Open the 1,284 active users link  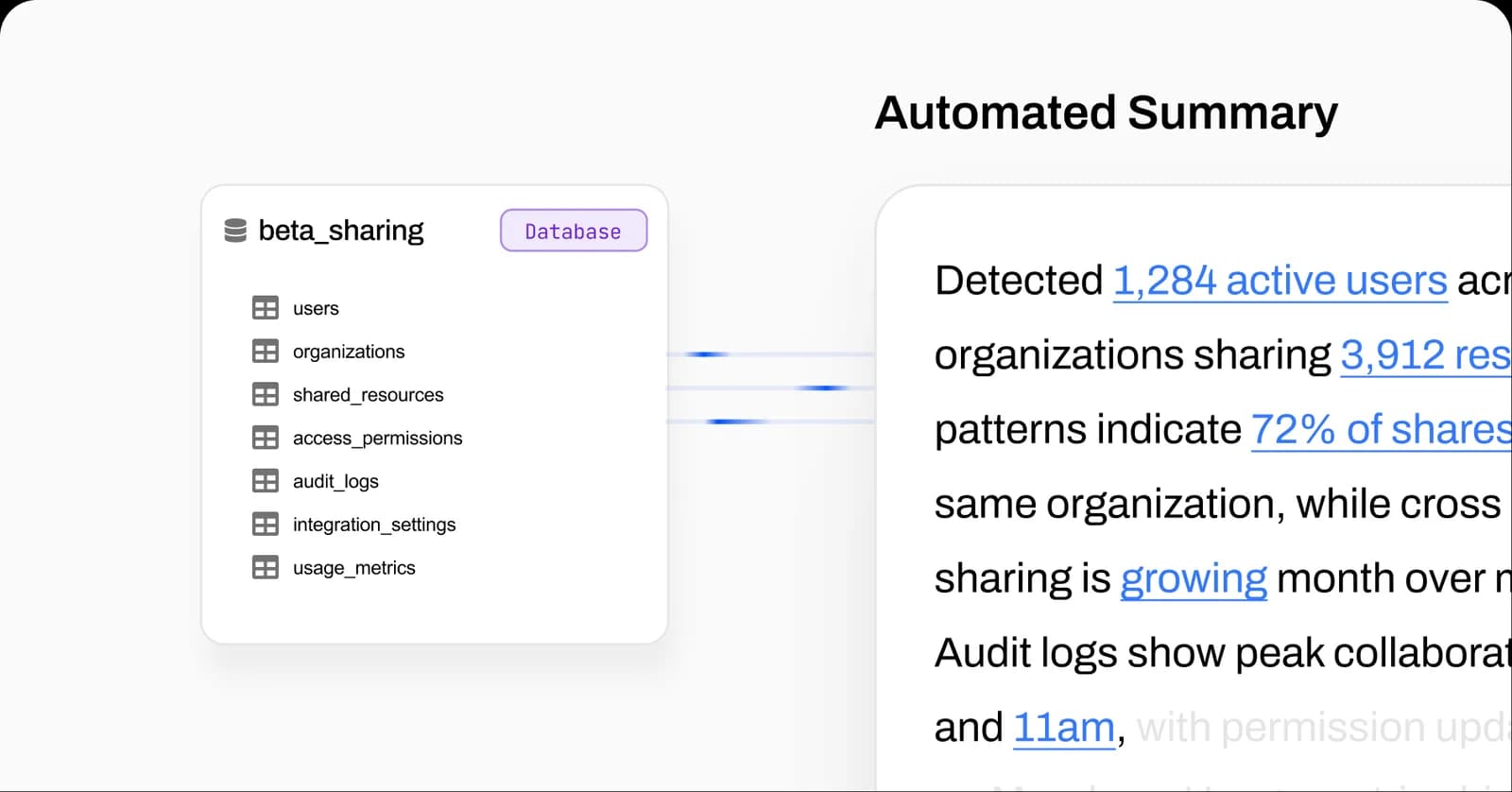[x=1280, y=281]
